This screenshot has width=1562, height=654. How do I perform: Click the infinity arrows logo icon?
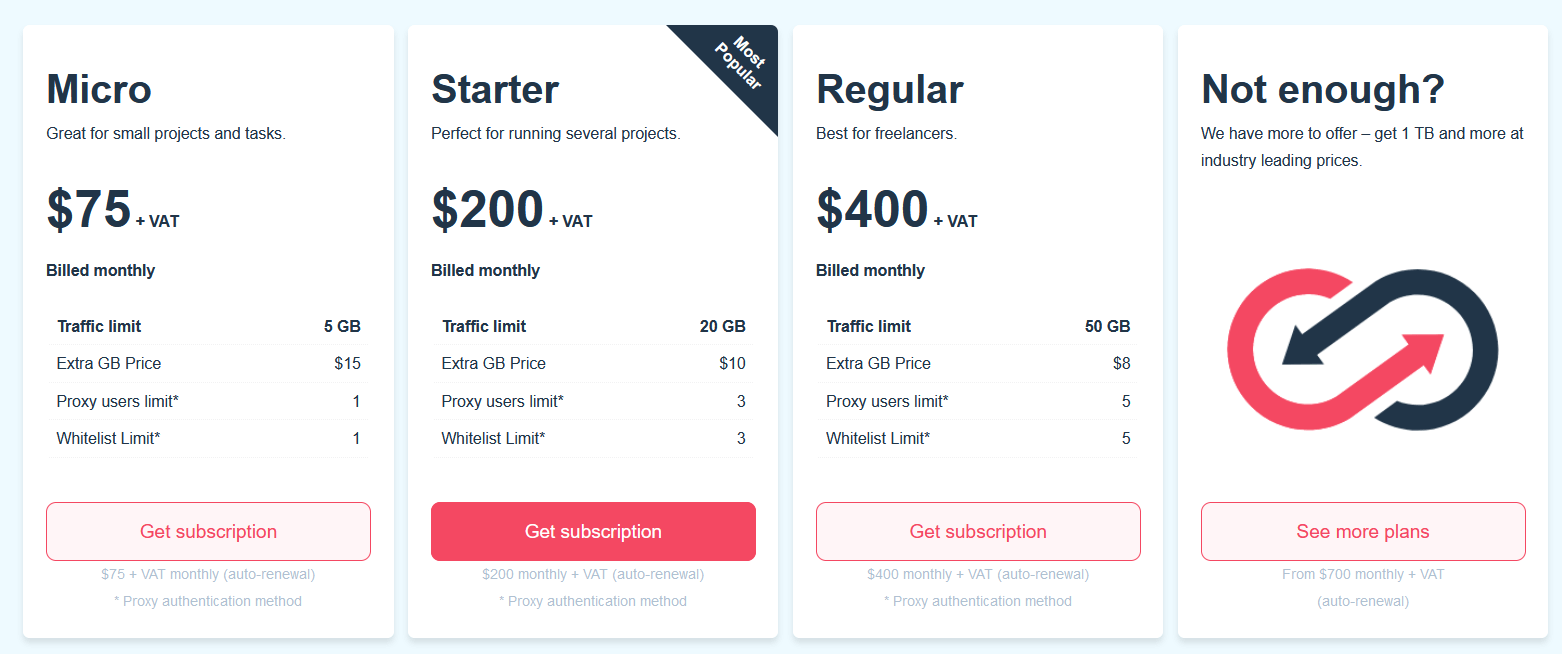1362,350
